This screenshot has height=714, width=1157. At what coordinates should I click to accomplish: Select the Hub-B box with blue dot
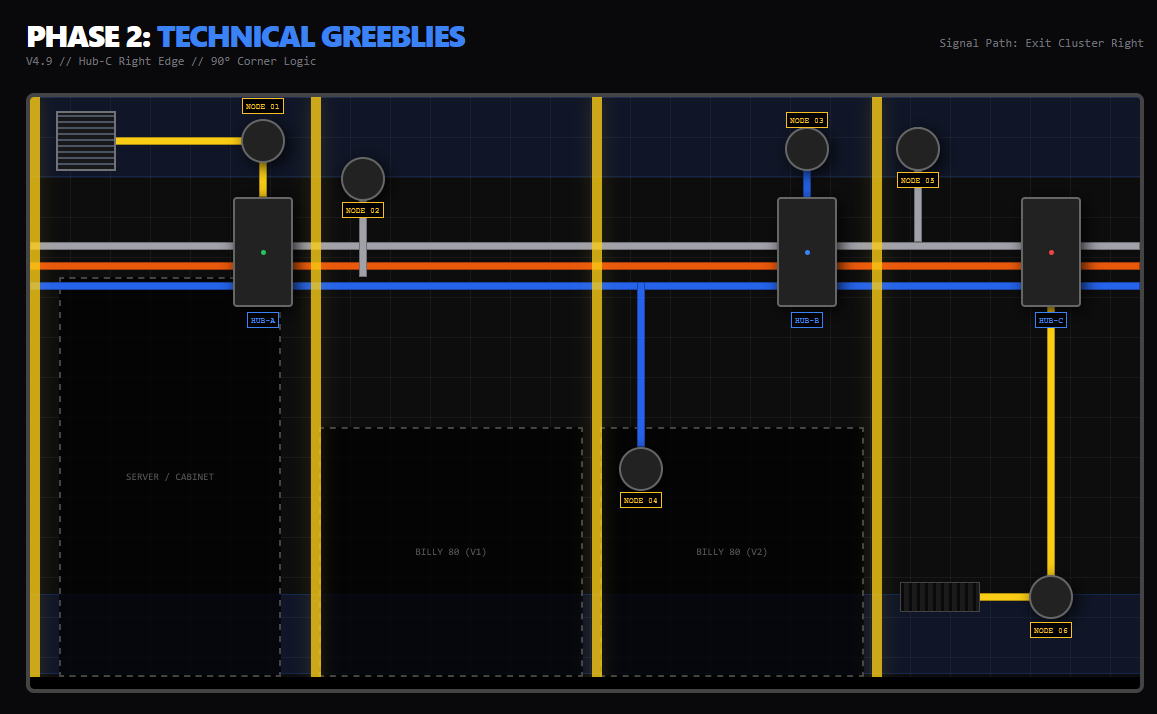coord(807,252)
